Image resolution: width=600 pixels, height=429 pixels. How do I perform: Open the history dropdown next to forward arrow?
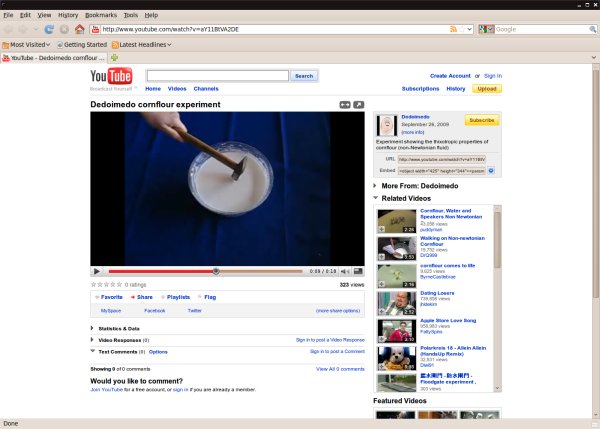pos(35,29)
